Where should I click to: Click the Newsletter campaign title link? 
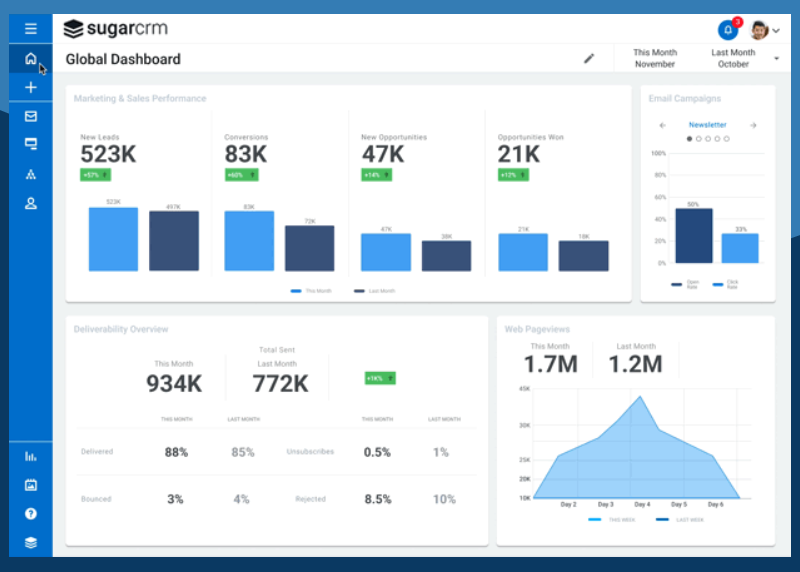707,125
